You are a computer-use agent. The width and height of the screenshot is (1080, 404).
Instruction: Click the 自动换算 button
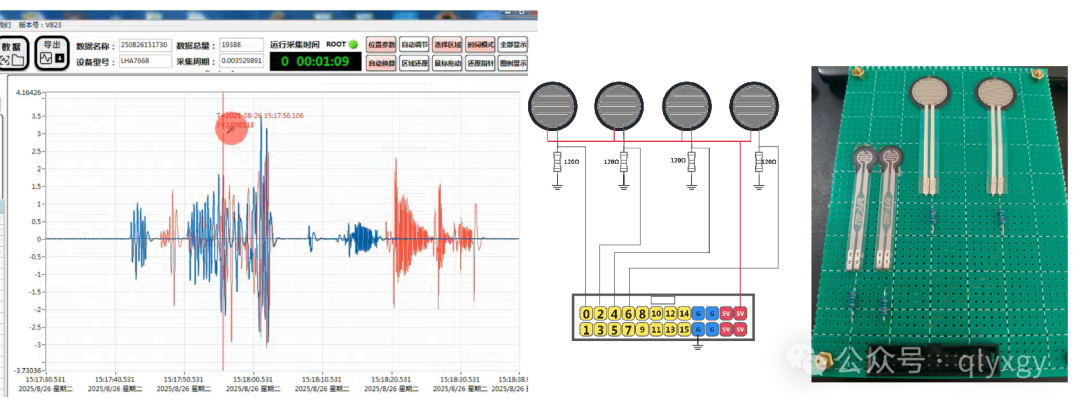pos(381,63)
